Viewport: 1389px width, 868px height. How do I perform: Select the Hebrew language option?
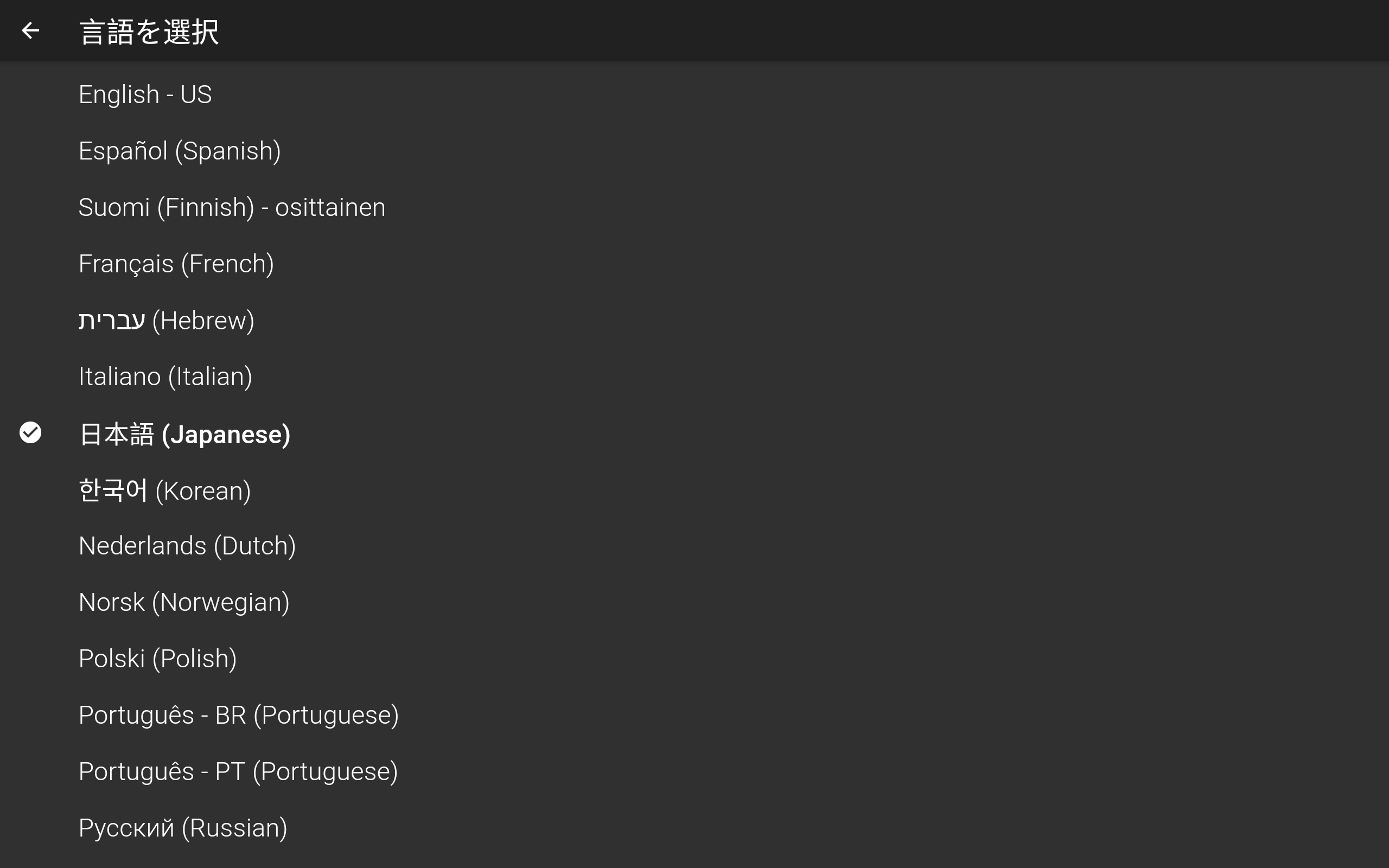point(694,320)
